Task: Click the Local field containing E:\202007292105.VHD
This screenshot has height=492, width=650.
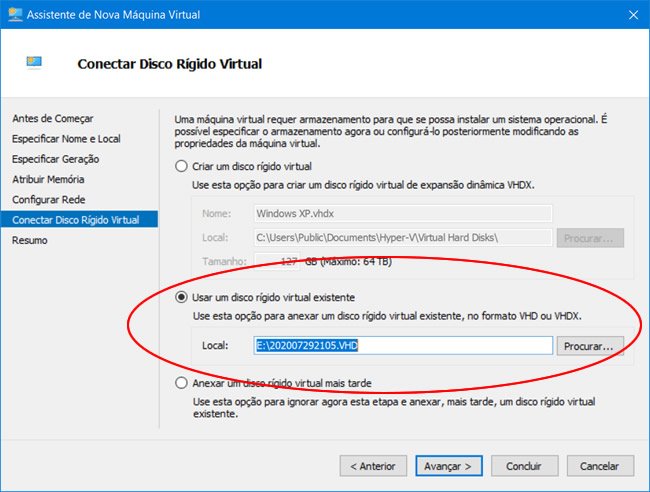Action: (x=403, y=345)
